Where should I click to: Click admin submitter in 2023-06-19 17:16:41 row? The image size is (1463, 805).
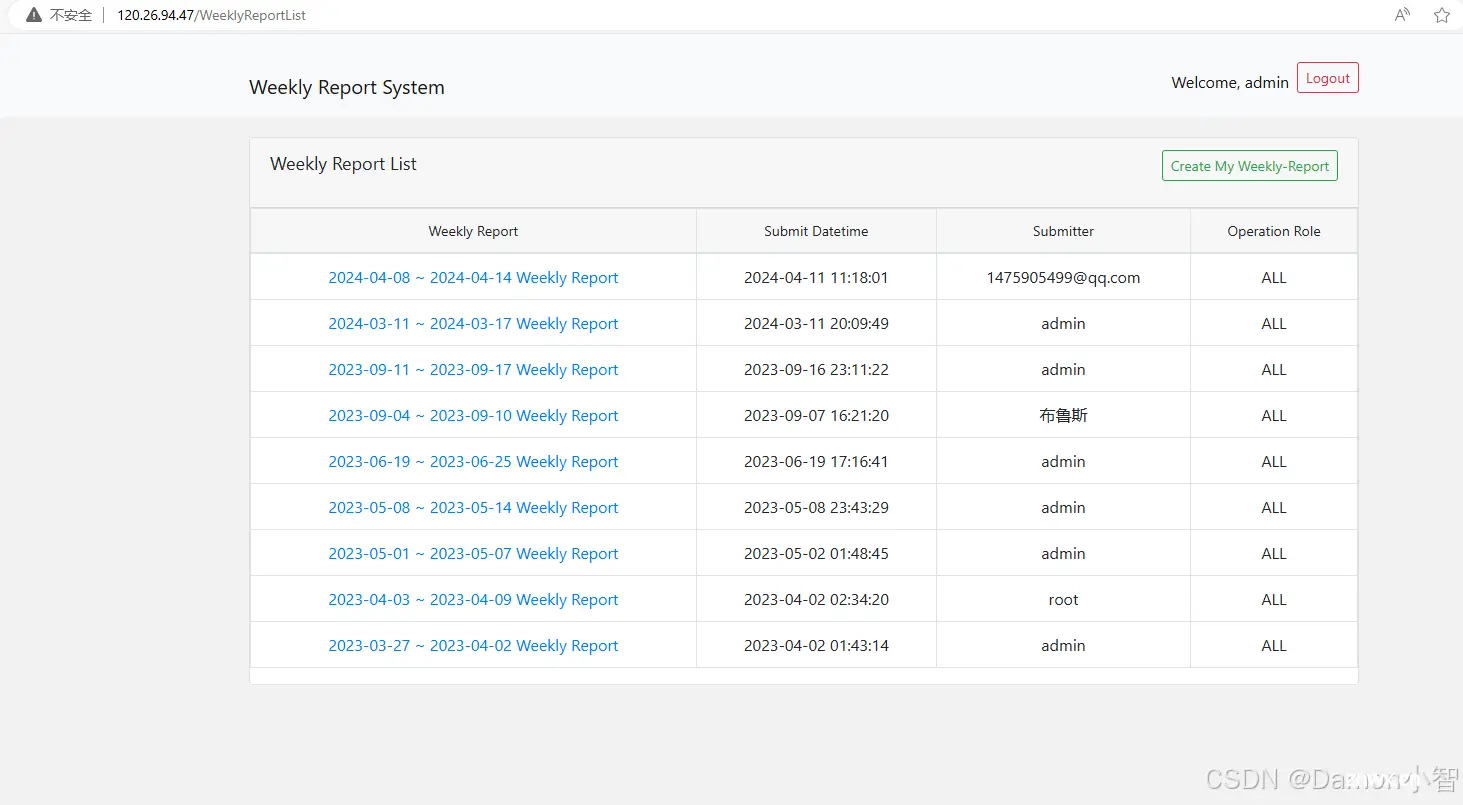click(1063, 462)
